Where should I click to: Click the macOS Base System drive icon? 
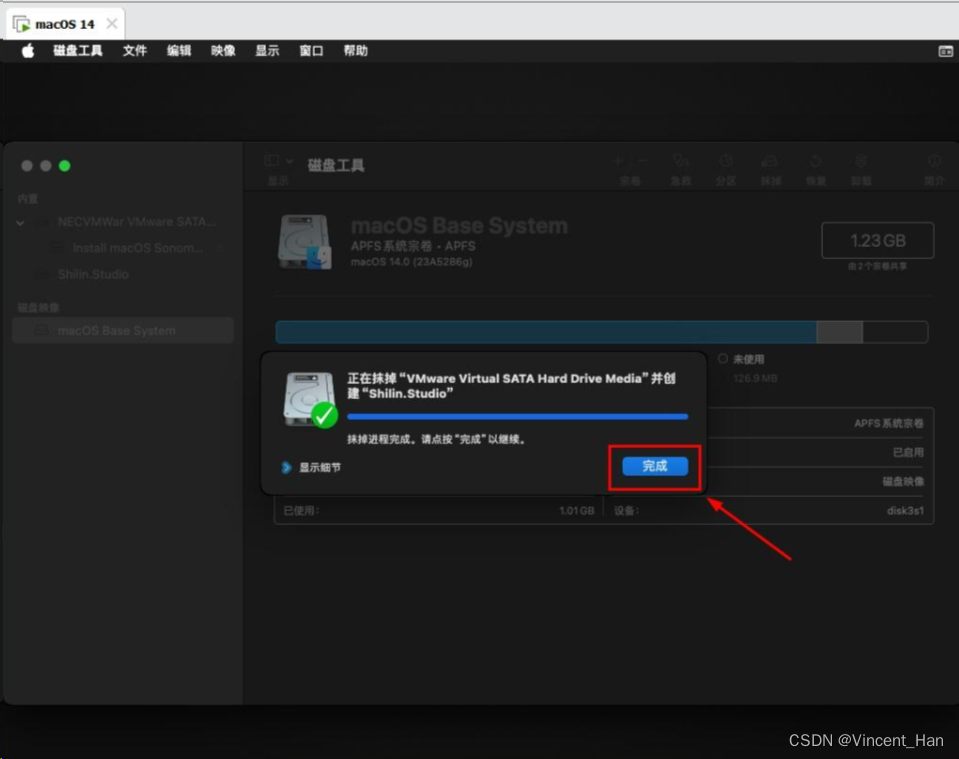click(x=305, y=242)
